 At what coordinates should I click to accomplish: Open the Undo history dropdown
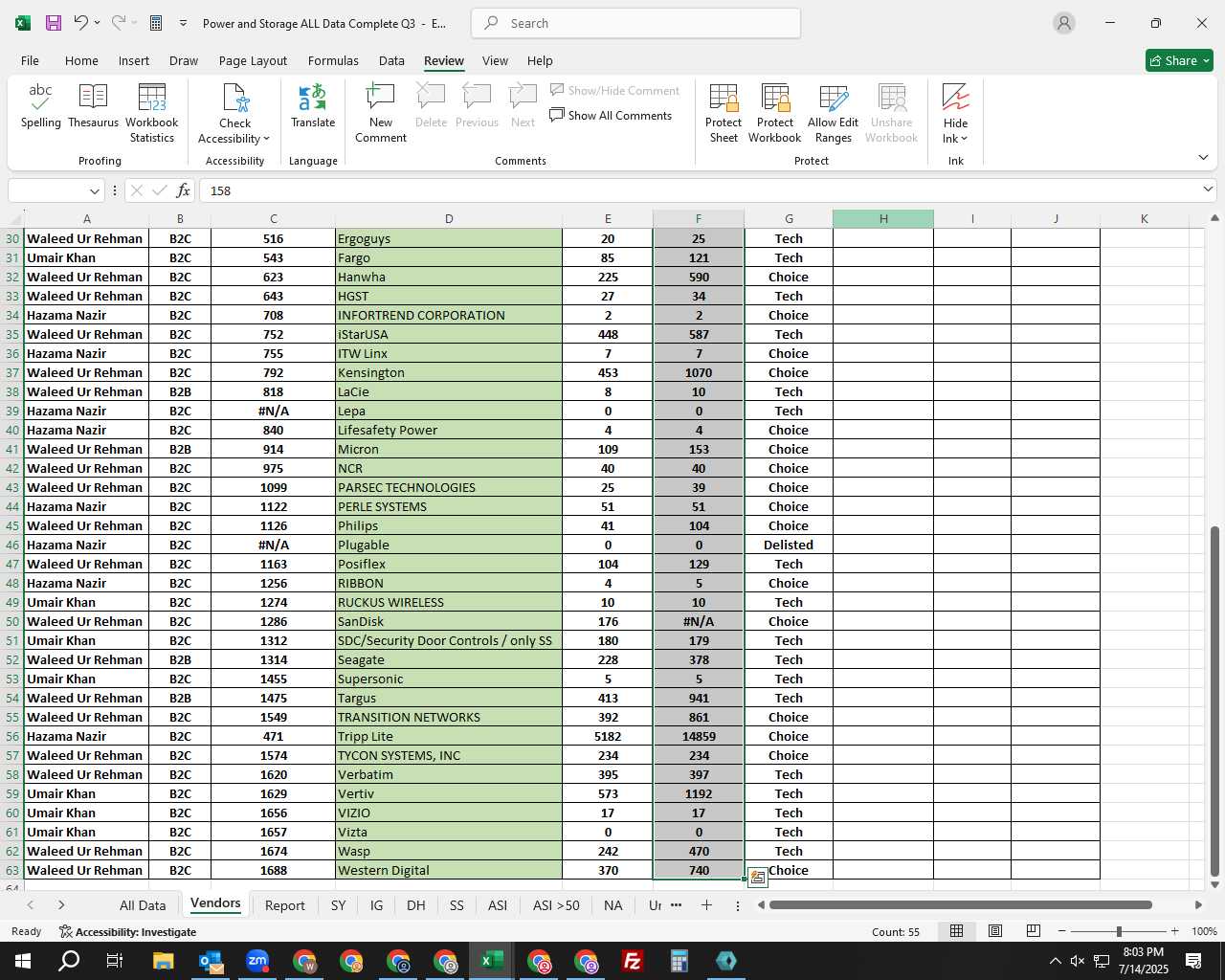pyautogui.click(x=99, y=23)
